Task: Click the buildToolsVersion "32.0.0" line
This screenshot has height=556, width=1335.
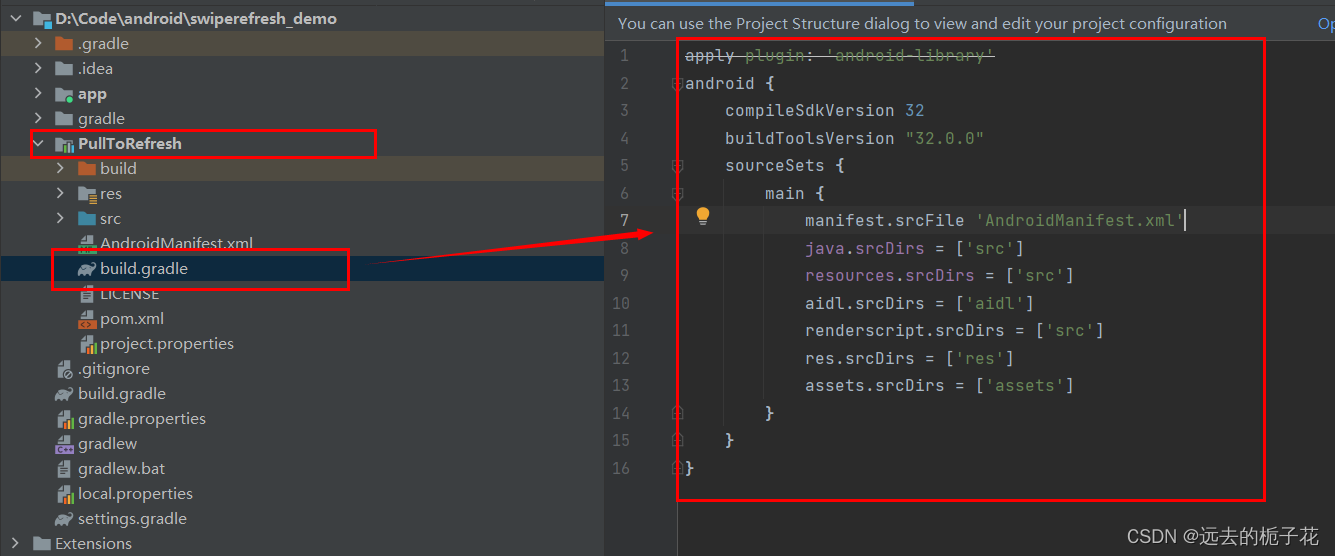Action: click(x=855, y=138)
